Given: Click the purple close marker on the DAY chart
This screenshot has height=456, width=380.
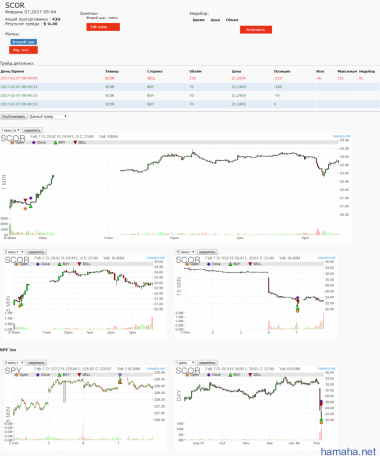Looking at the screenshot, I should click(x=321, y=402).
